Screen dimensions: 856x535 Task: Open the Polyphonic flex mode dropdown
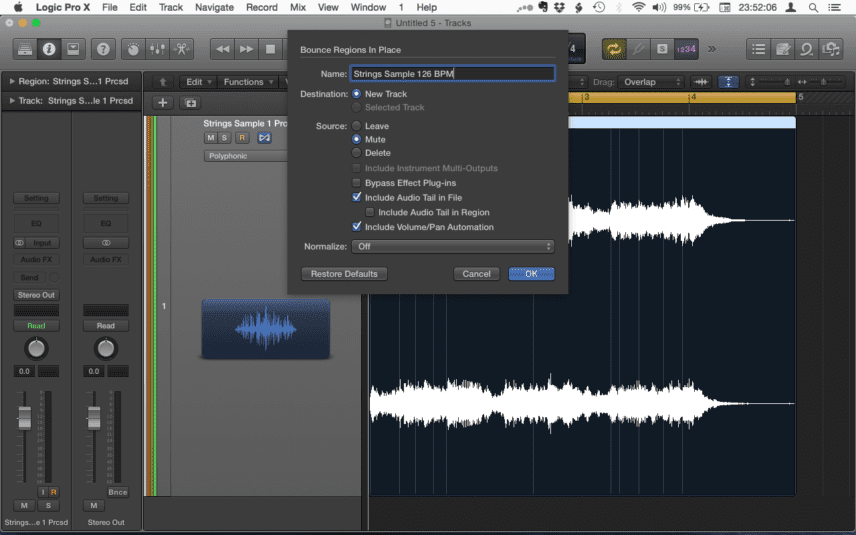(246, 156)
